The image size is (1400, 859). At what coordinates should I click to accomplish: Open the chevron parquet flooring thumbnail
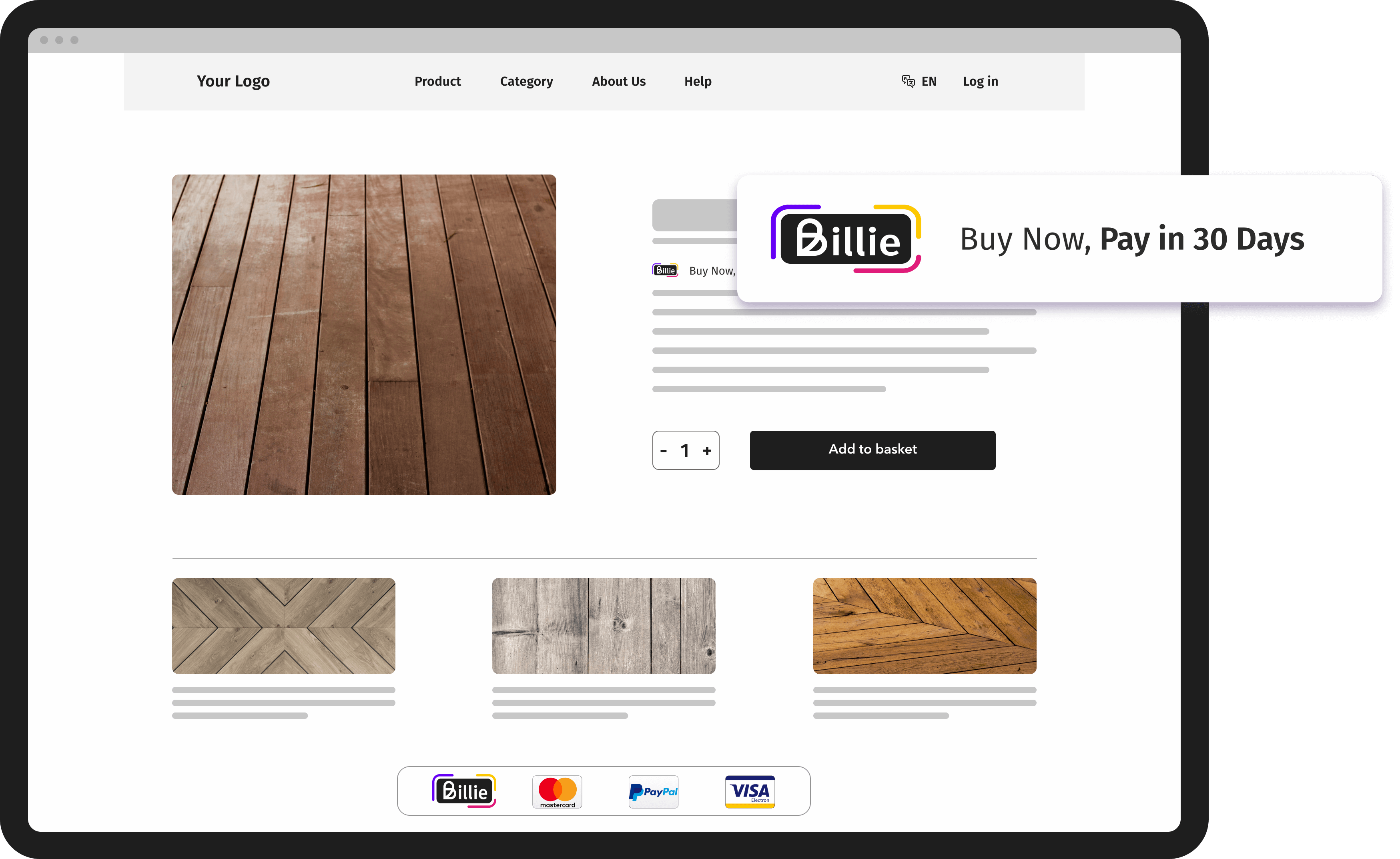coord(283,626)
